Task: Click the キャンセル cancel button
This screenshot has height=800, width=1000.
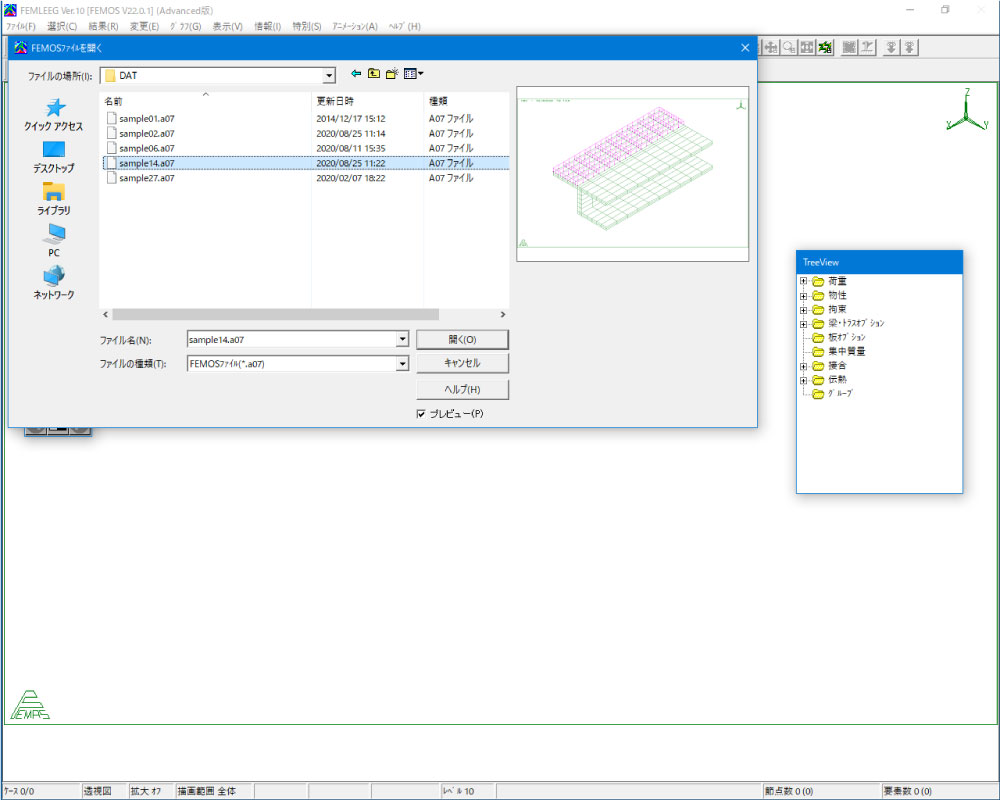Action: click(x=462, y=363)
